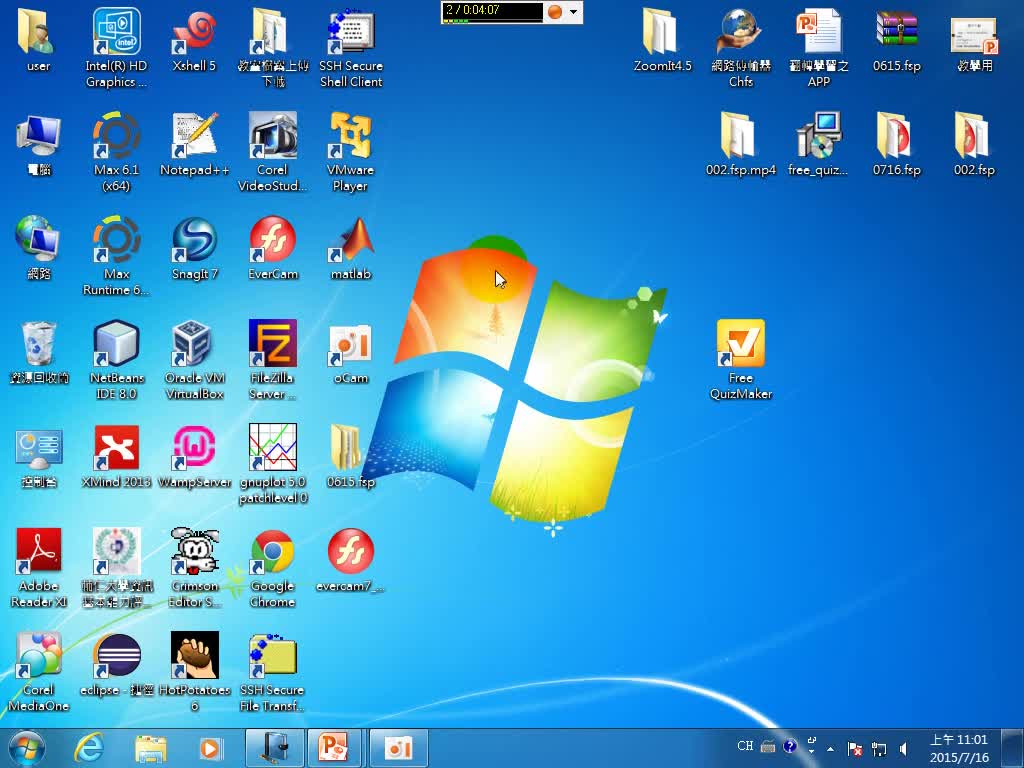Screen dimensions: 1024x768
Task: Click the recorder timer display 2 / 0:04:07
Action: pos(492,11)
